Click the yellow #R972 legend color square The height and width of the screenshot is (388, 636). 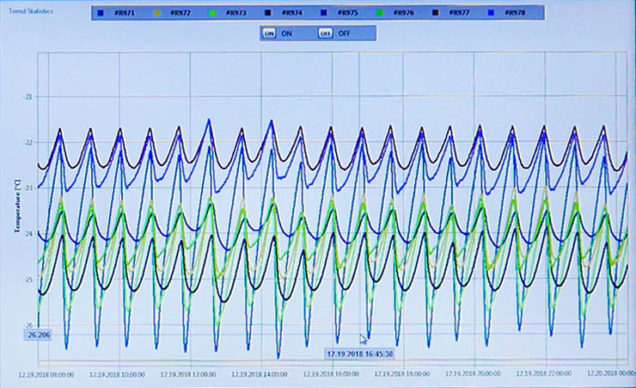tap(157, 13)
